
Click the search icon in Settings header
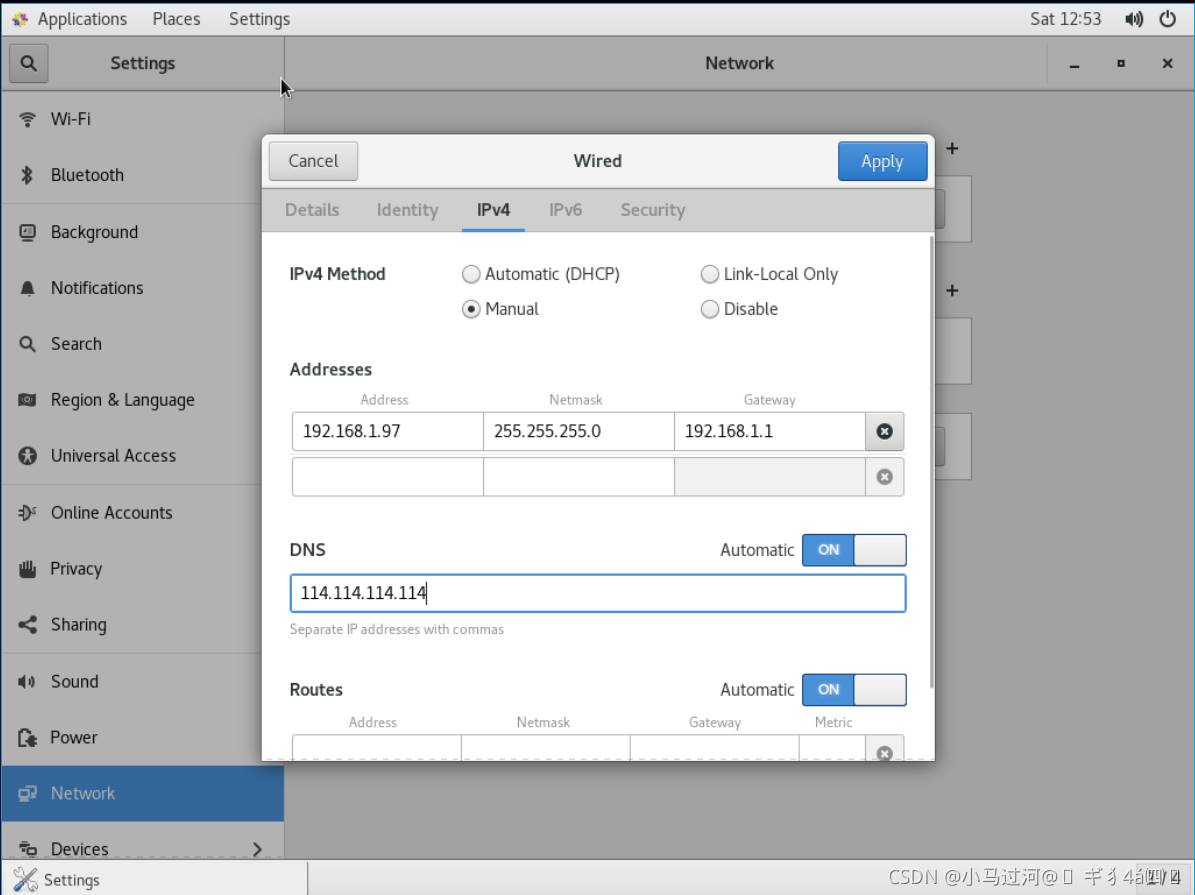(x=28, y=63)
